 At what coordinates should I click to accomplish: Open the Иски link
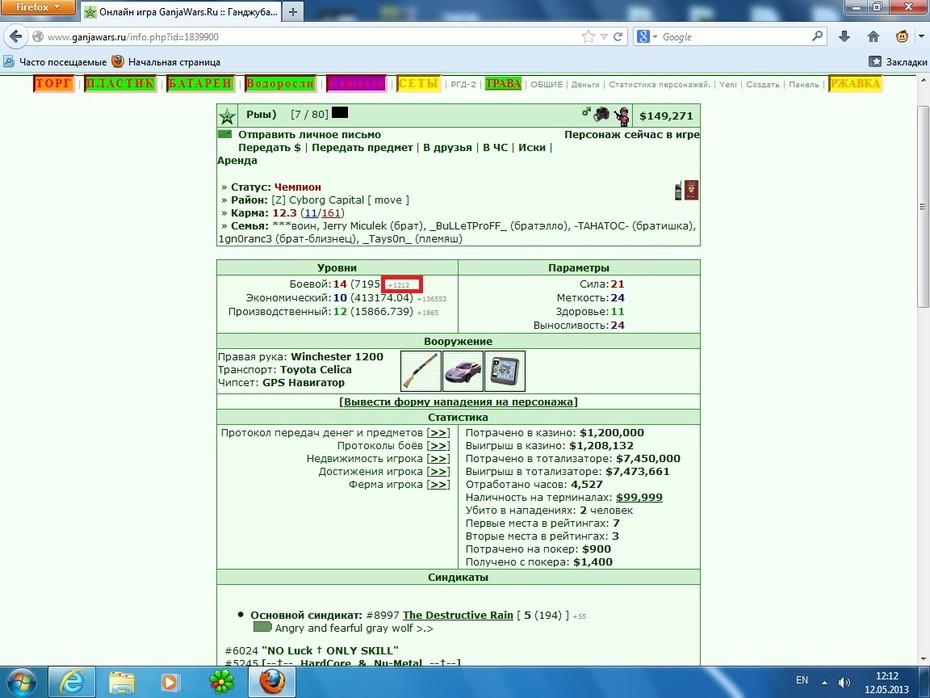tap(532, 148)
